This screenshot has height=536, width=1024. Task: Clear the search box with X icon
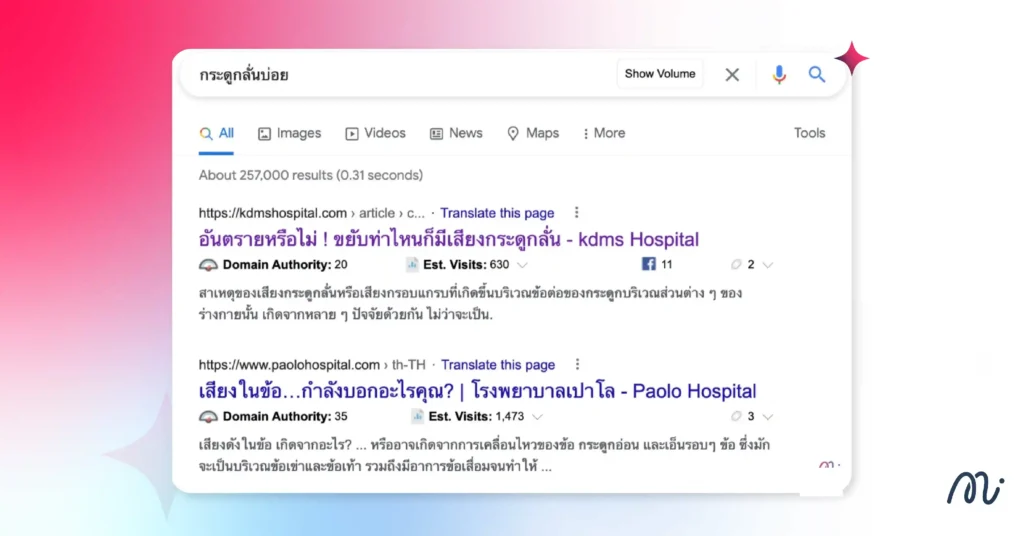[x=732, y=74]
